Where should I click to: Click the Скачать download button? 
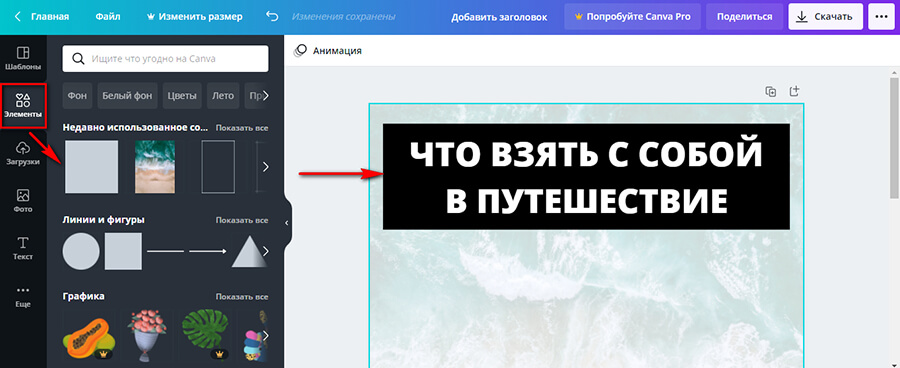[825, 17]
